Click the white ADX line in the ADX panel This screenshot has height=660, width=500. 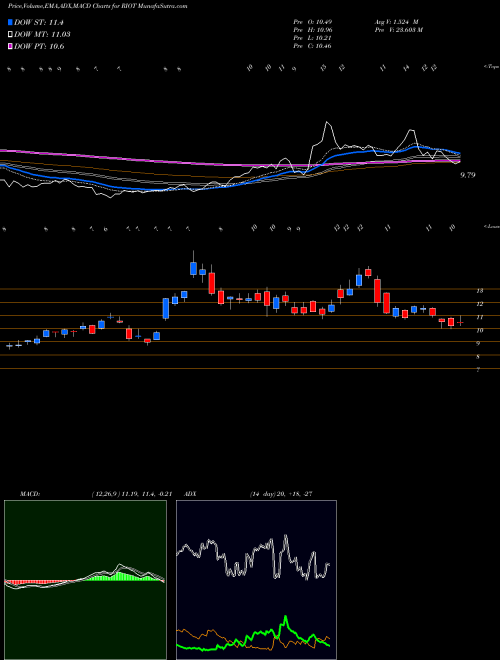[x=253, y=556]
